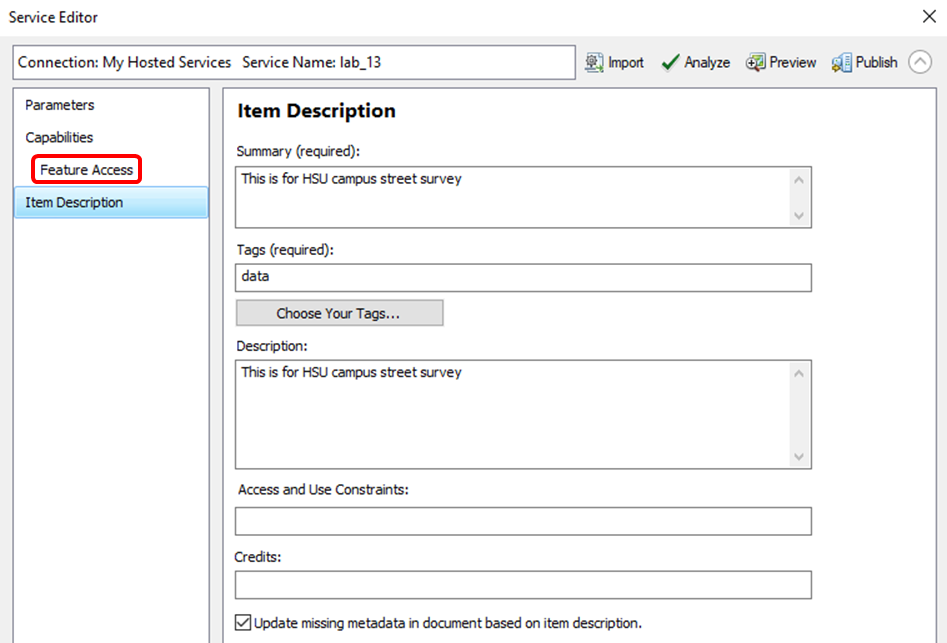Select Parameters in the left pane
947x643 pixels.
[60, 105]
